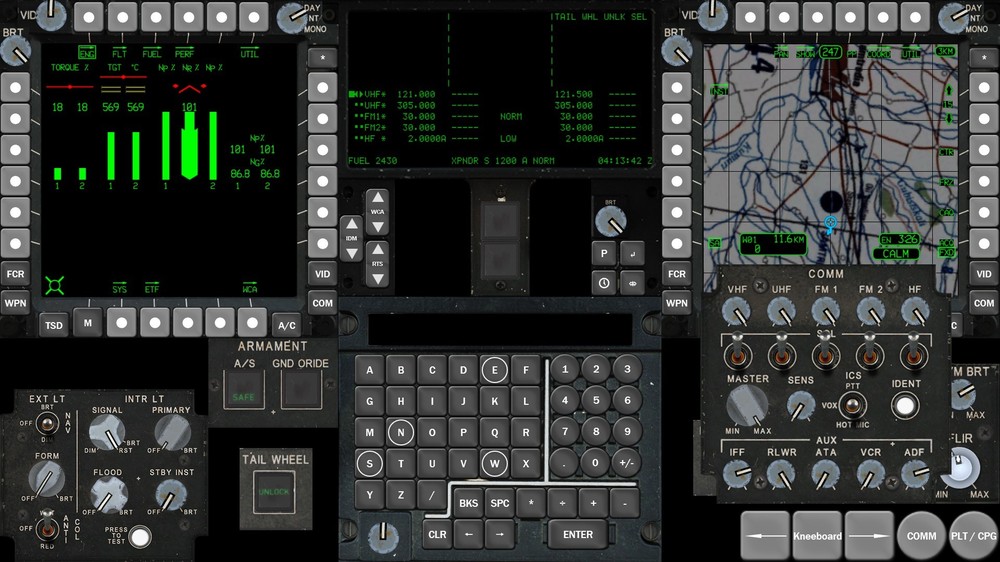
Task: Open FCR page on the left display
Action: (x=15, y=274)
